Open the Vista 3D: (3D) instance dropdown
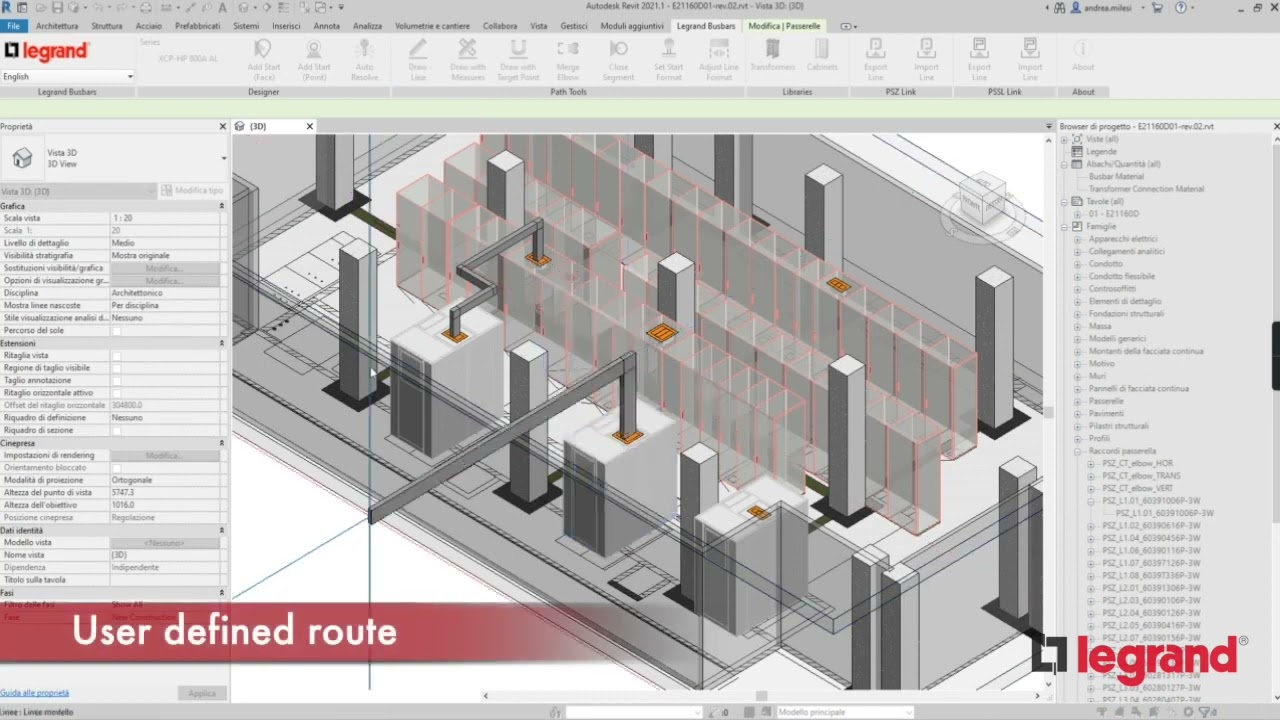Image resolution: width=1280 pixels, height=720 pixels. tap(78, 191)
